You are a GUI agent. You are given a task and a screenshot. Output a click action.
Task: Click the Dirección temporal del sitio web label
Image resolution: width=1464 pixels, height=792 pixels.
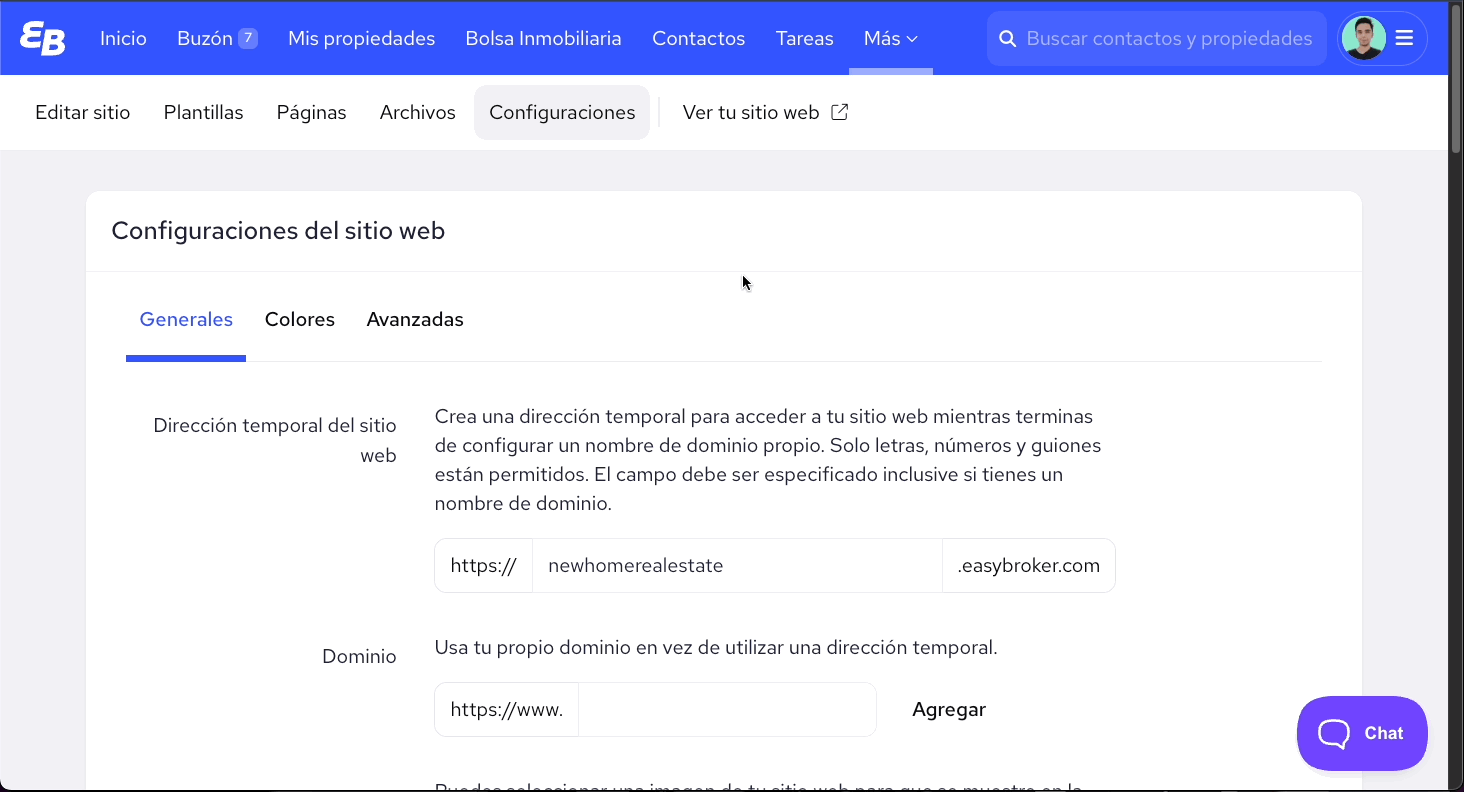[275, 440]
